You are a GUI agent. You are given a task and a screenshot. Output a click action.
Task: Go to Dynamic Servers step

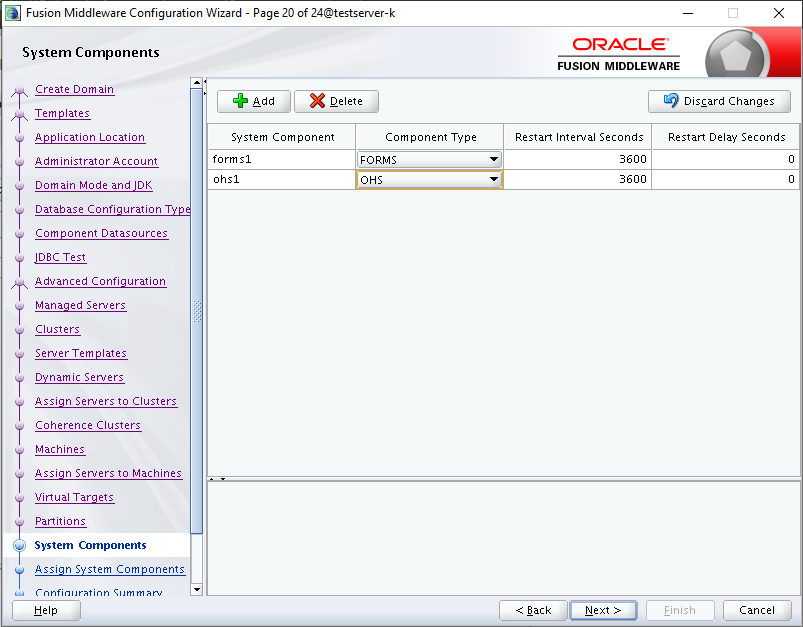(x=79, y=378)
